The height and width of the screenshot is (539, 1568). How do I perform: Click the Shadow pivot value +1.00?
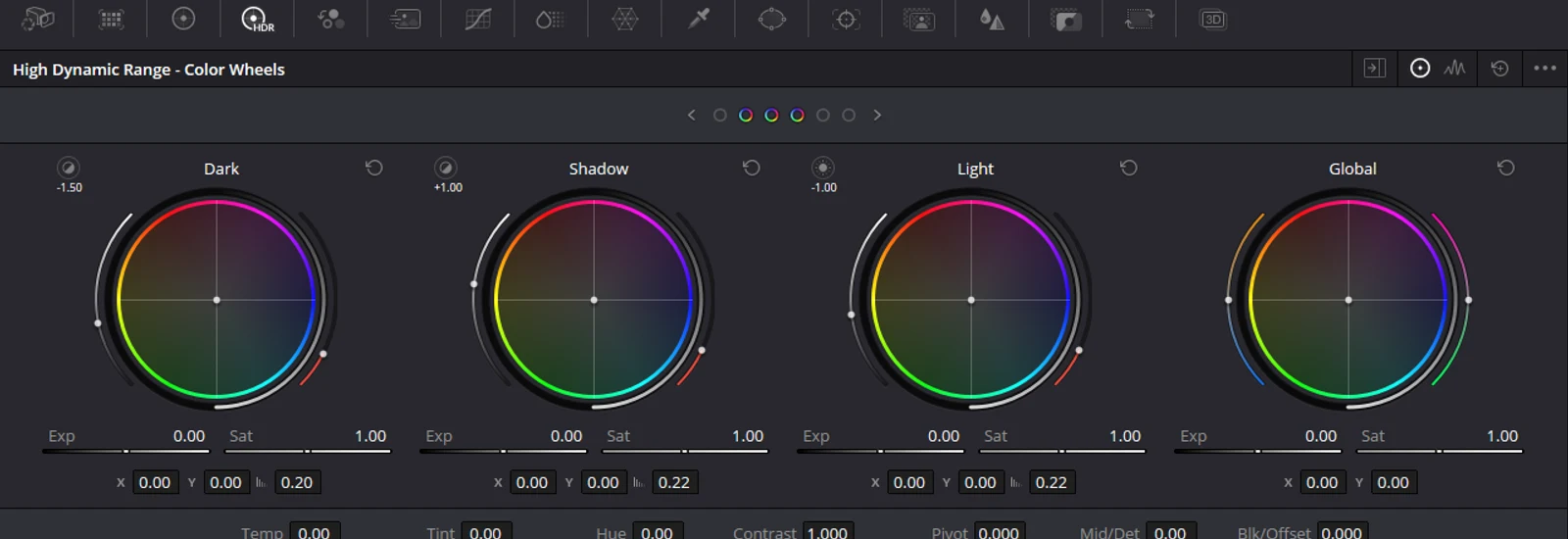pos(448,187)
